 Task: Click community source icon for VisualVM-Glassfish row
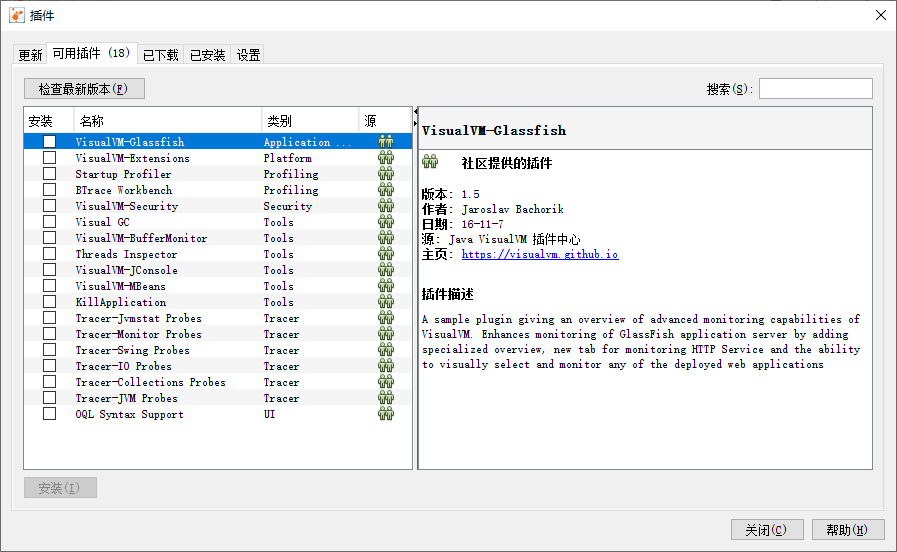[386, 141]
